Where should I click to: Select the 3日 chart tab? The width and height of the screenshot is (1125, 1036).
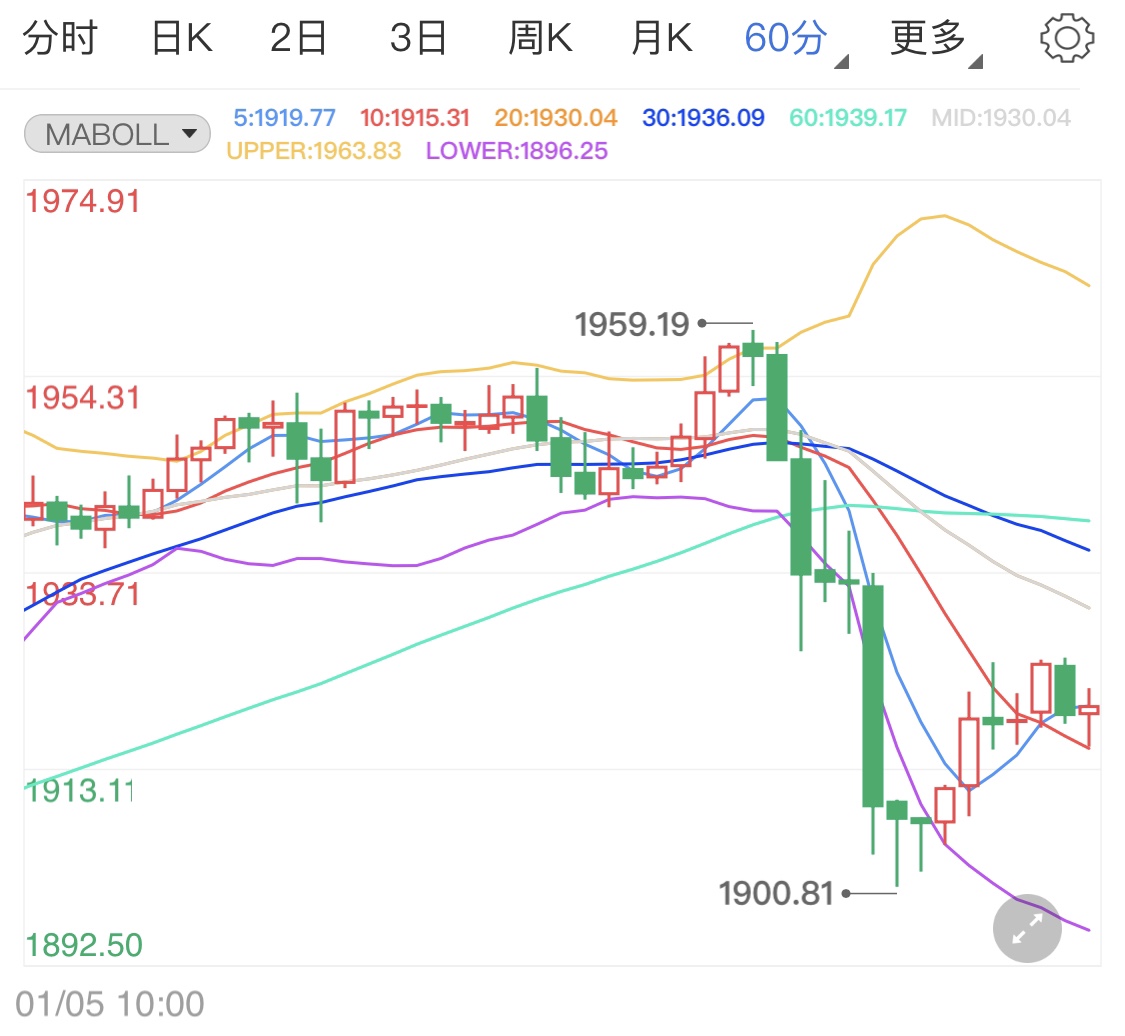pyautogui.click(x=418, y=38)
